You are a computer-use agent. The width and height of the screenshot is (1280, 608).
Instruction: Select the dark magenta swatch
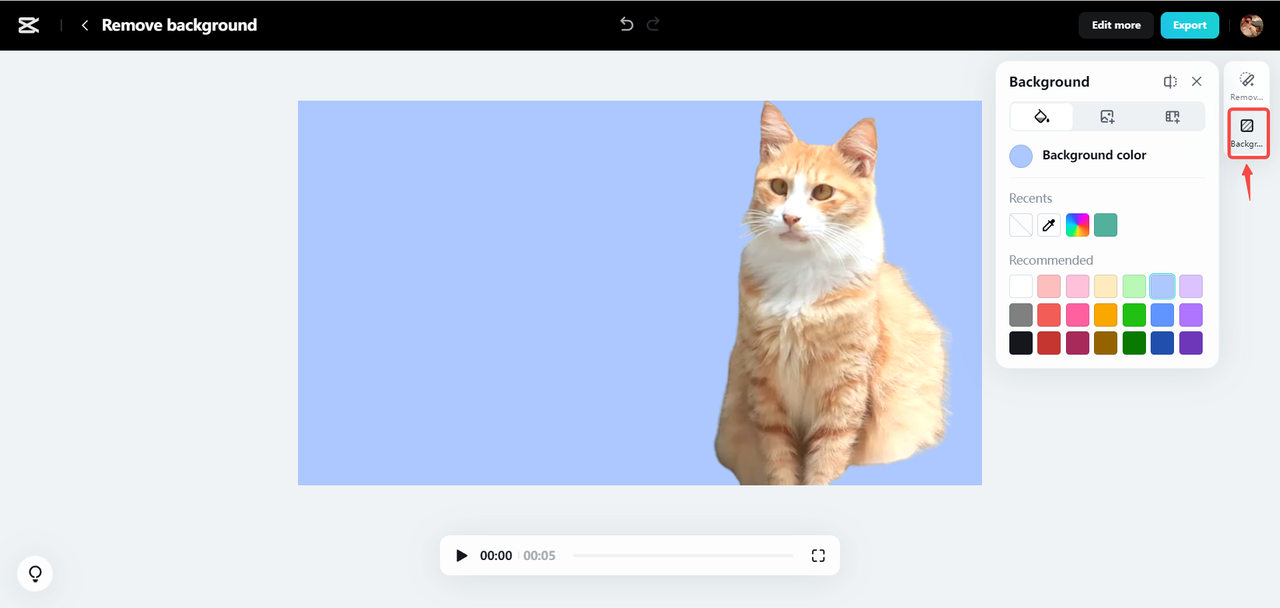[1077, 343]
